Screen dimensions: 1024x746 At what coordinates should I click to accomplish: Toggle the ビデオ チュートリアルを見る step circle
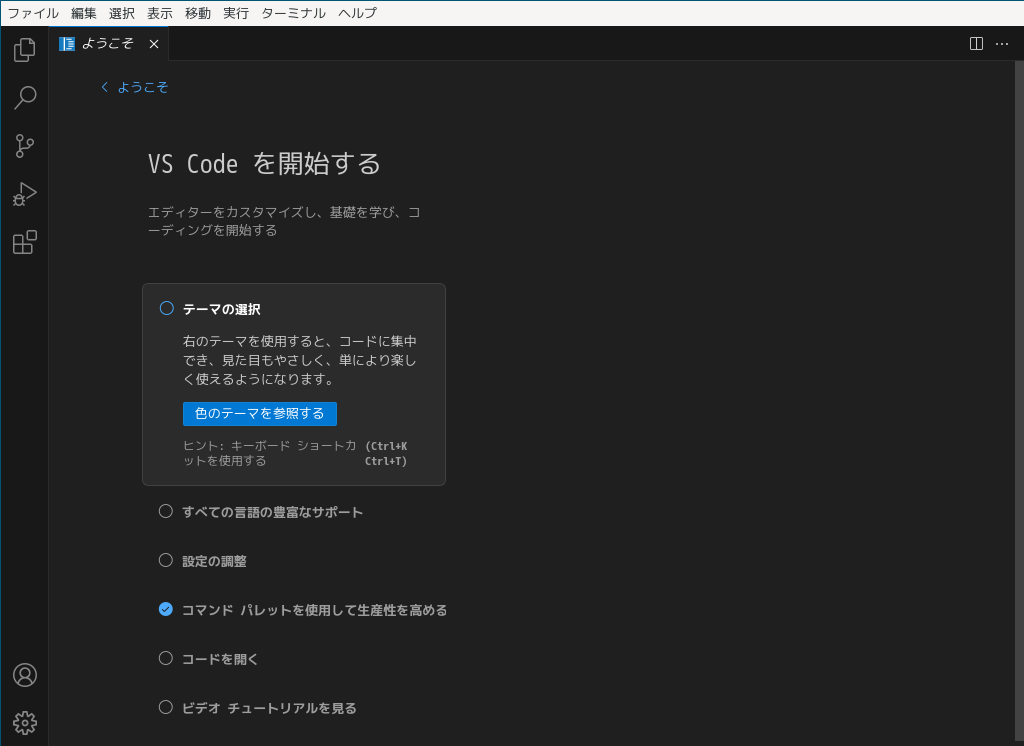[166, 707]
